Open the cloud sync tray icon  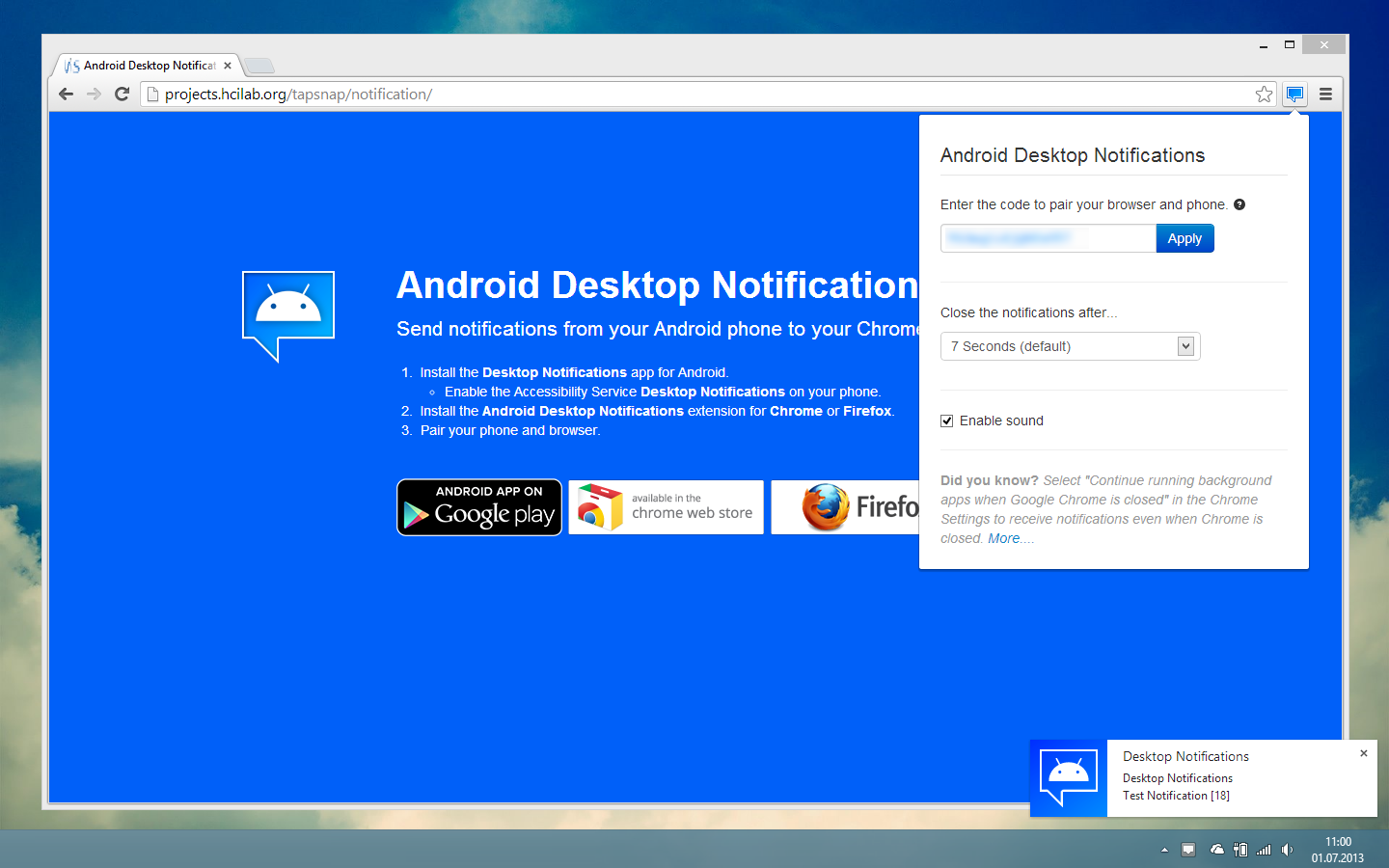click(x=1216, y=850)
